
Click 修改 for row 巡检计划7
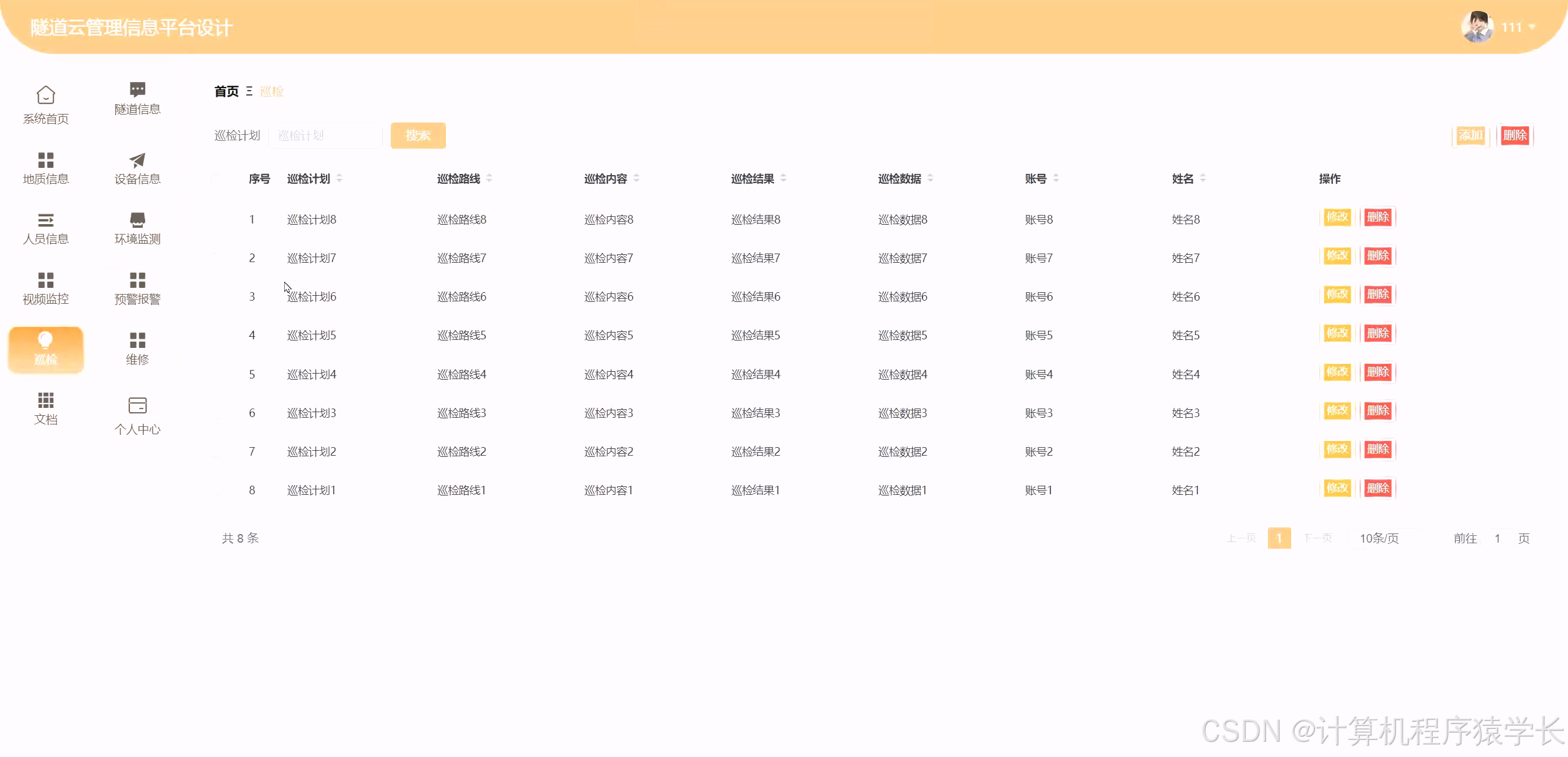click(1337, 255)
